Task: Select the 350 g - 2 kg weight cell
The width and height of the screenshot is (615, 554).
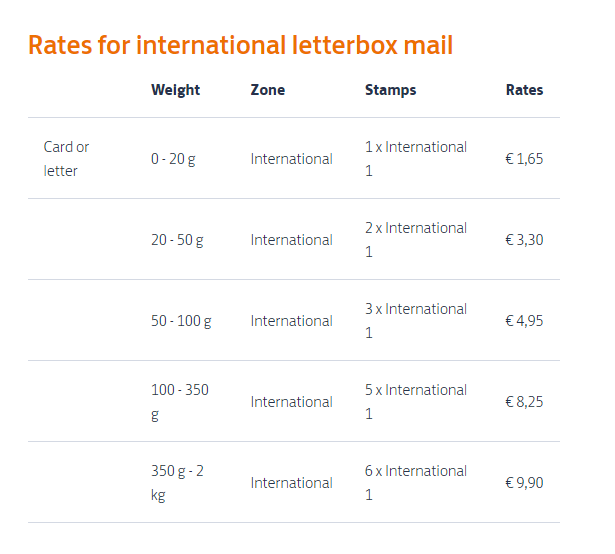Action: (x=177, y=483)
